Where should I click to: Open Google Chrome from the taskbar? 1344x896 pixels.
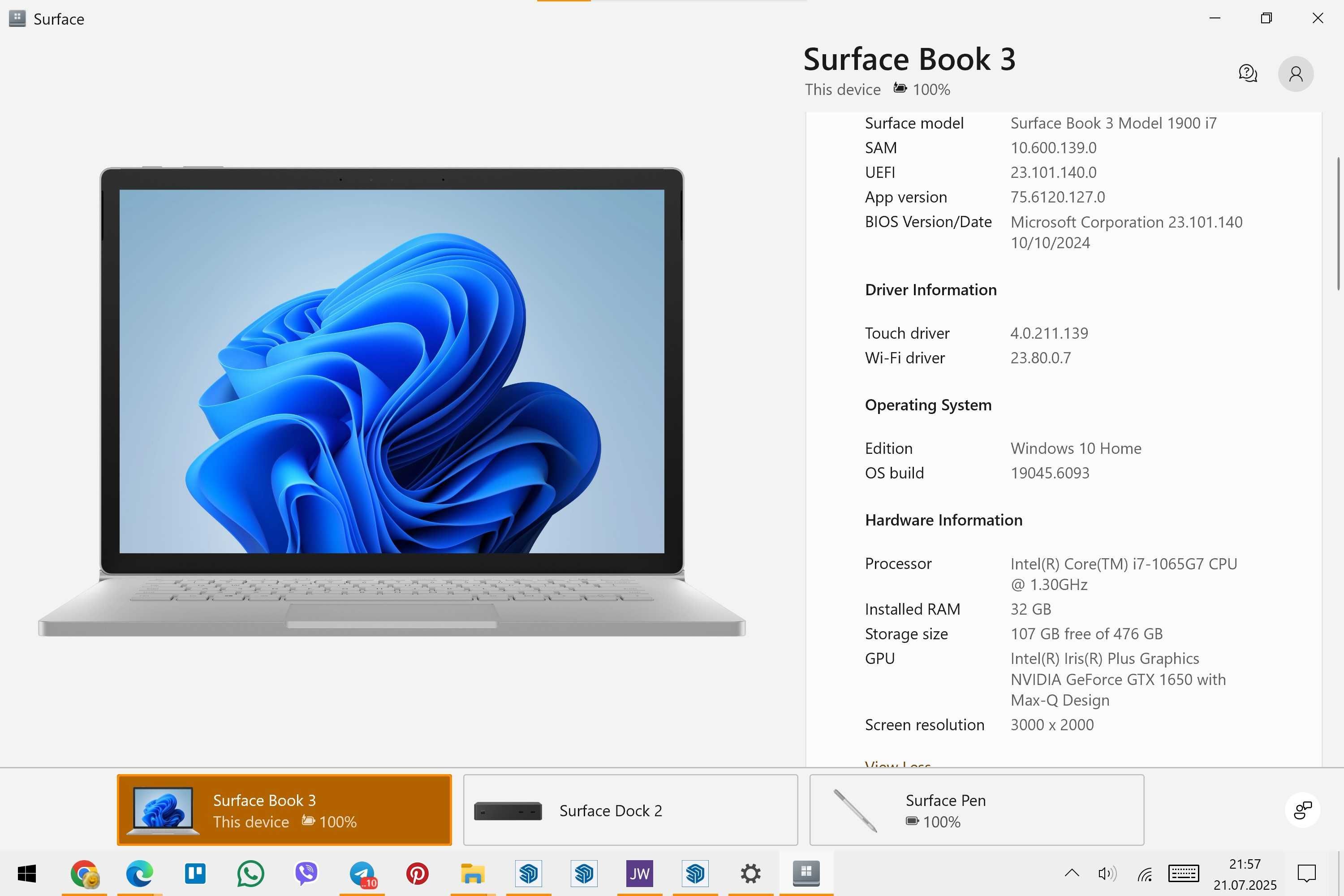click(x=84, y=873)
